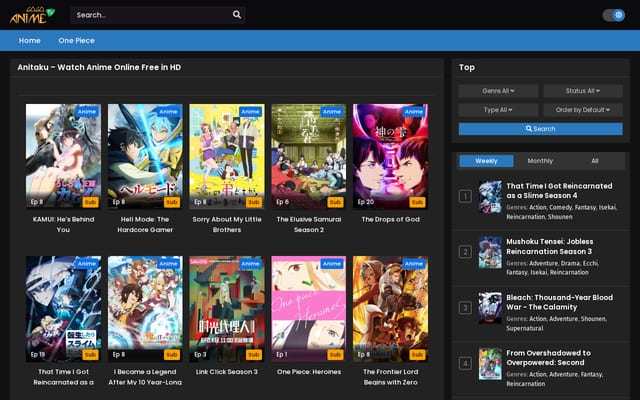640x400 pixels.
Task: Open The Drops of God poster
Action: tap(391, 156)
